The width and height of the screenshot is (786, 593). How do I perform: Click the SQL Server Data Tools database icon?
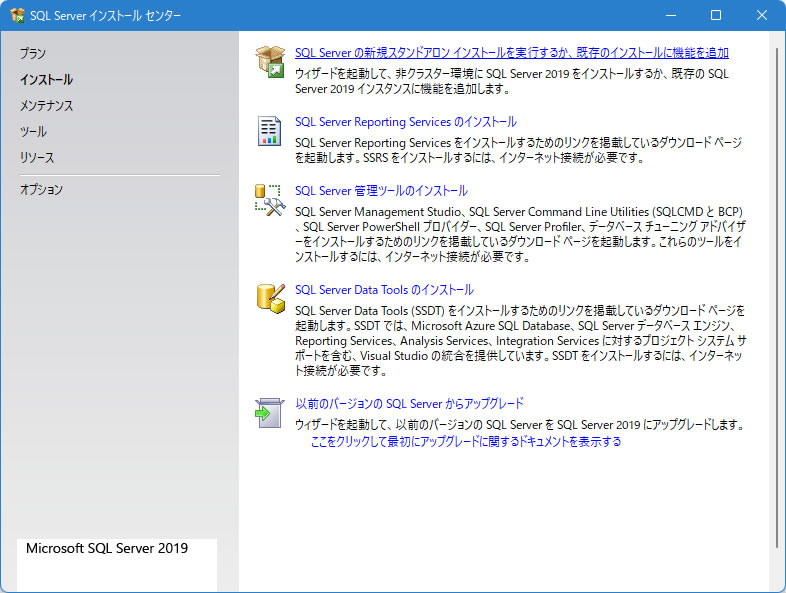(270, 299)
